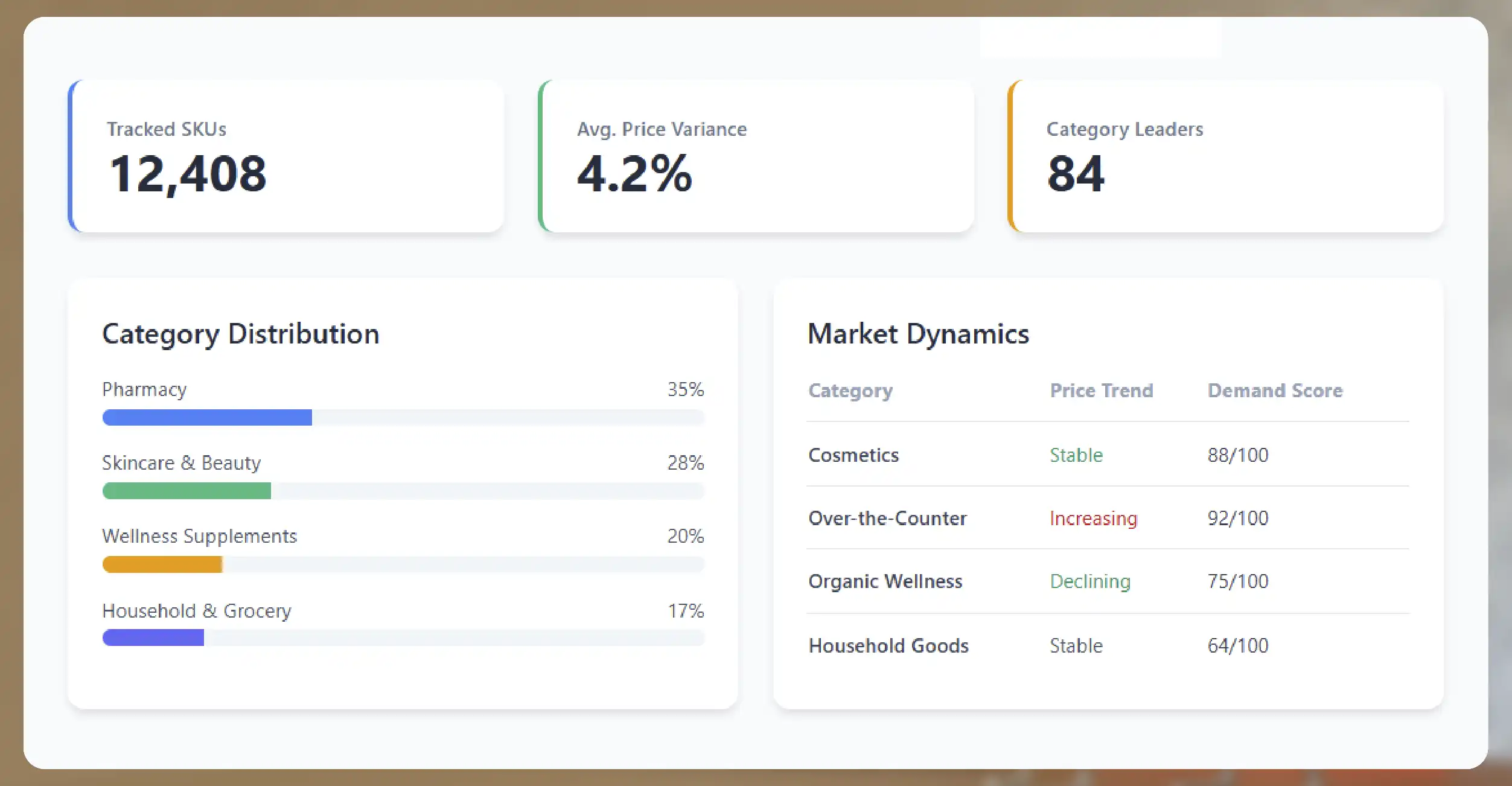Image resolution: width=1512 pixels, height=786 pixels.
Task: Click the Category column header
Action: [850, 391]
